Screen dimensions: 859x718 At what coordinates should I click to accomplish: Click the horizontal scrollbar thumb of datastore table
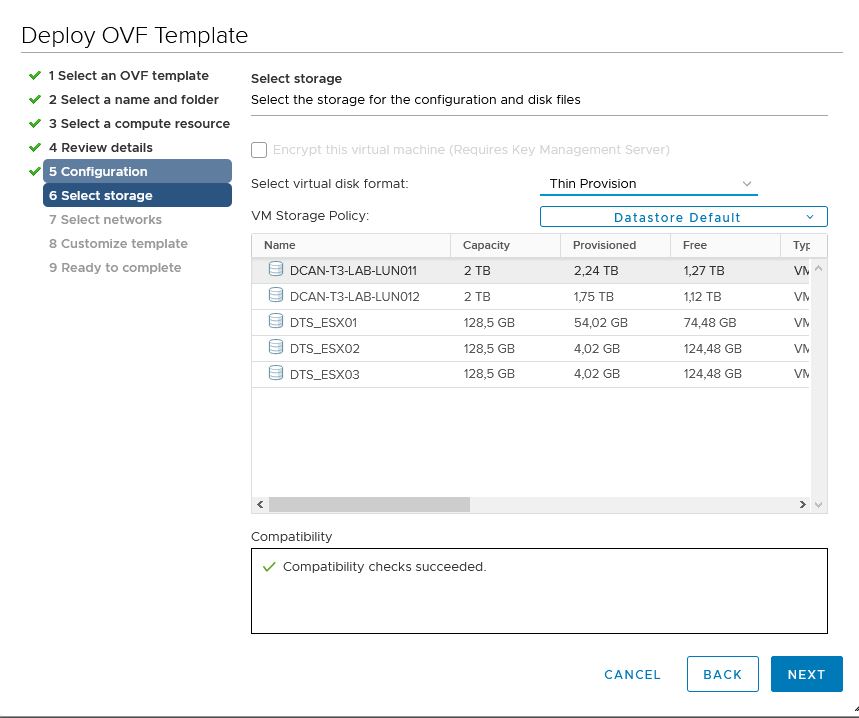pos(369,504)
